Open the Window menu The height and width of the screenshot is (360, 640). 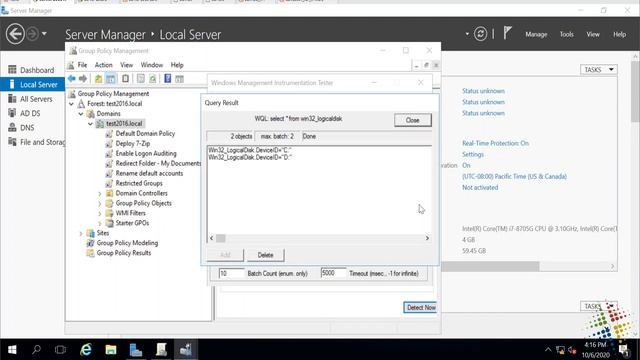151,65
